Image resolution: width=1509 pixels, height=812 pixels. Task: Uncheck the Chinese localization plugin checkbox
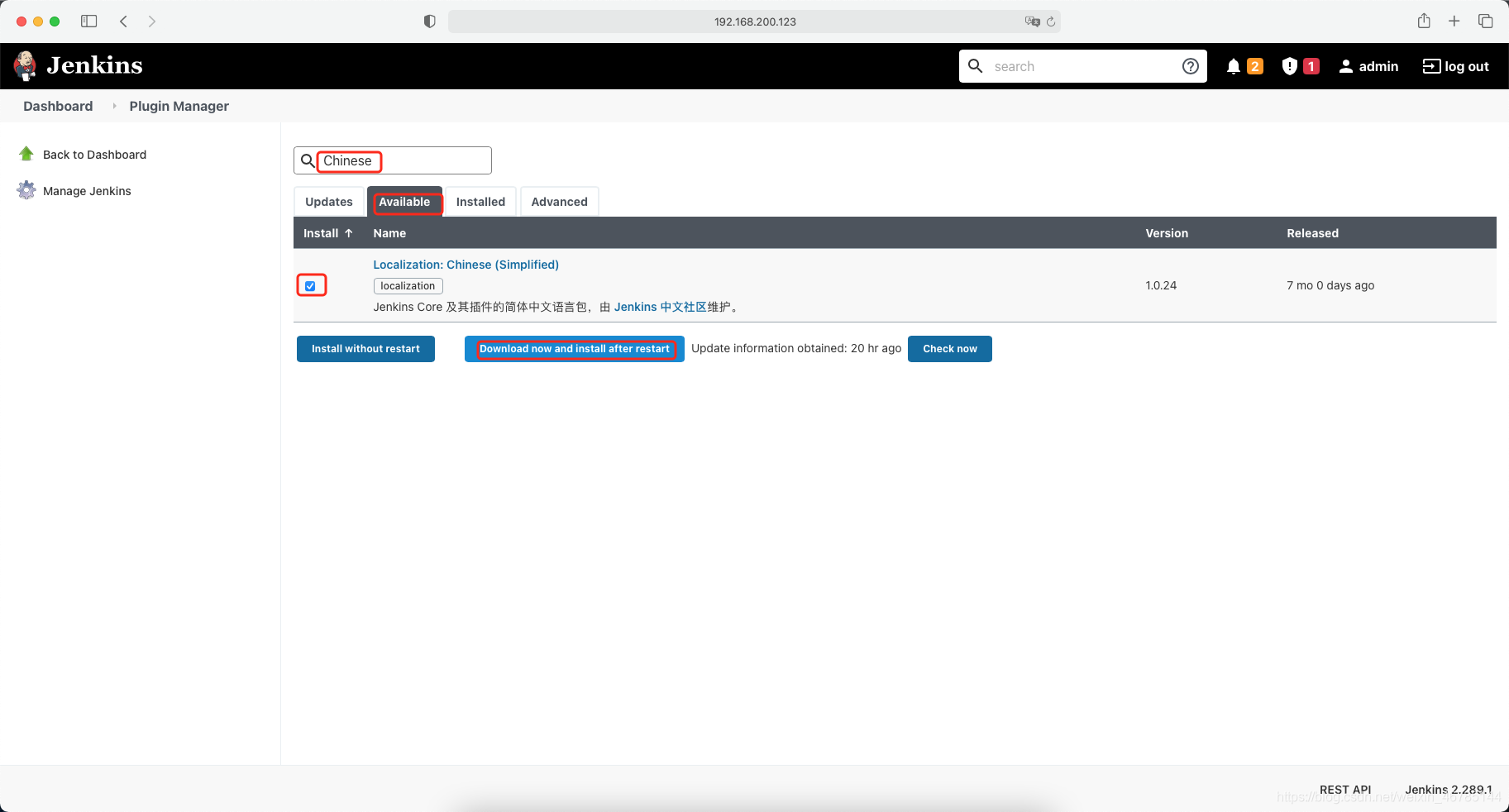[310, 286]
